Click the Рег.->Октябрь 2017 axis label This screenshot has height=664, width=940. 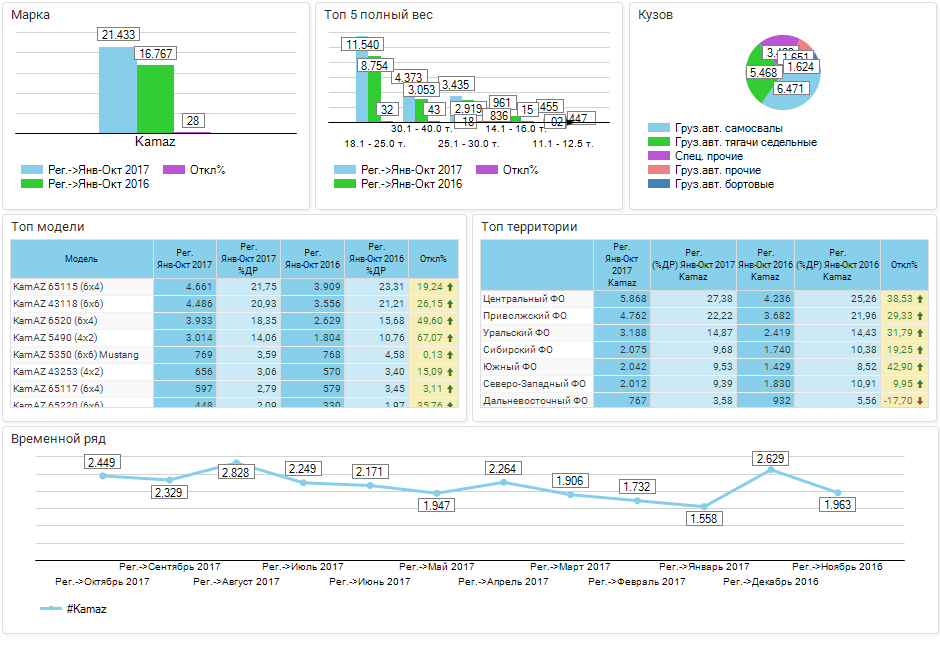point(102,581)
